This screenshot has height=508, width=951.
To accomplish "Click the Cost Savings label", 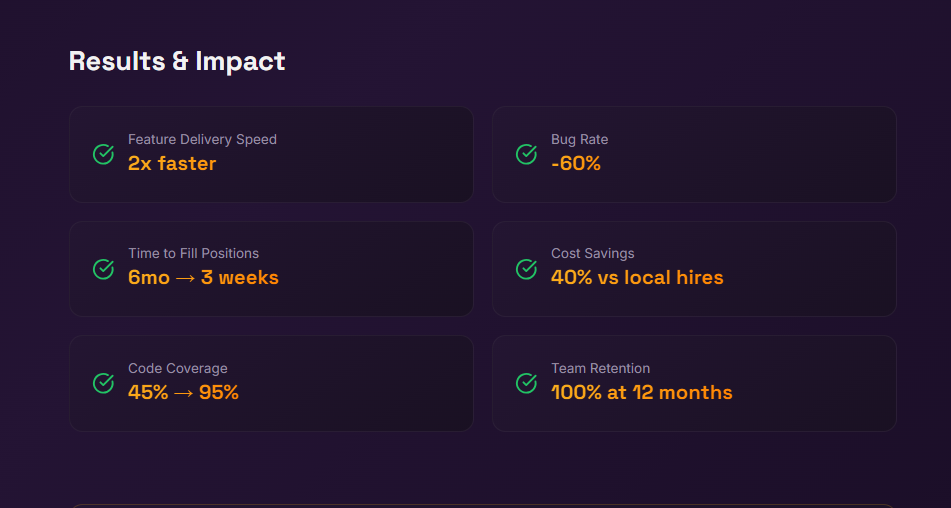I will [x=592, y=253].
